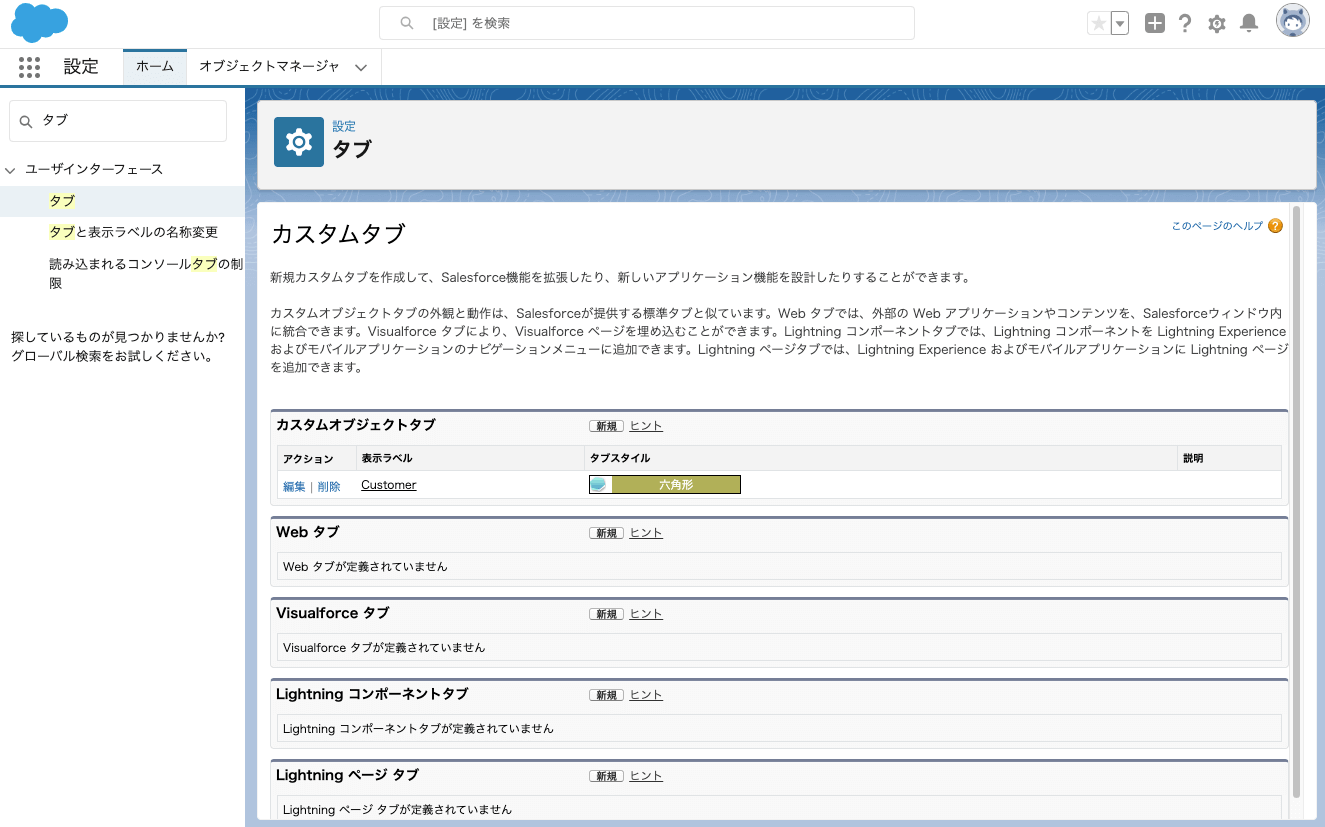The image size is (1325, 827).
Task: Click 新規 for Lightning コンポーネントタブ
Action: tap(606, 695)
